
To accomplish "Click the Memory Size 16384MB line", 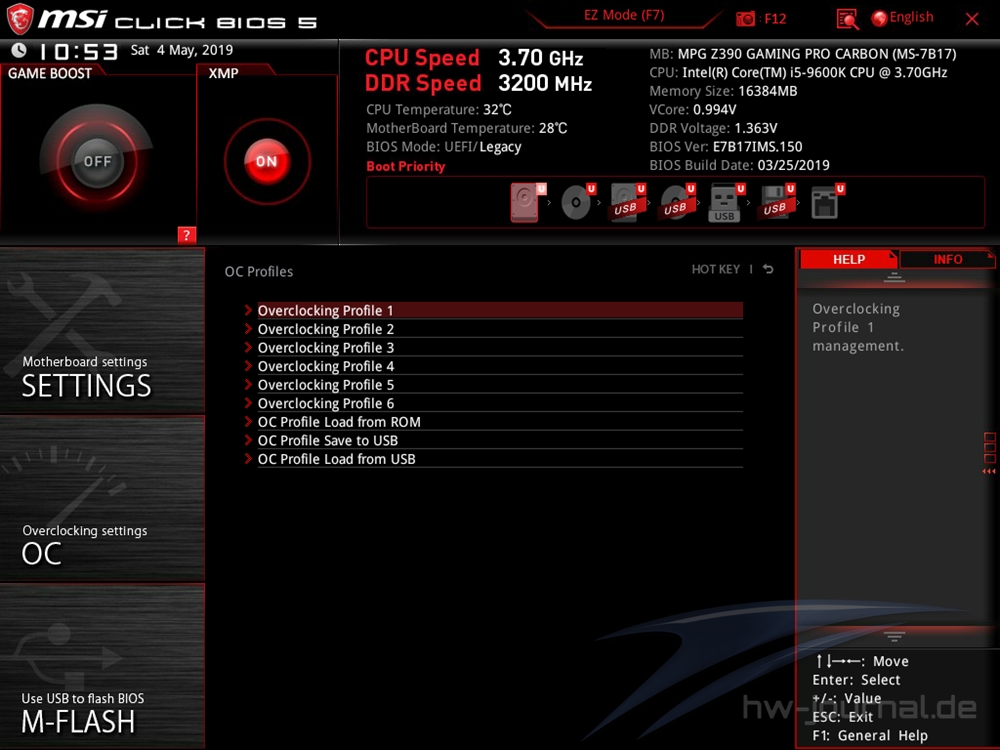I will (x=723, y=91).
